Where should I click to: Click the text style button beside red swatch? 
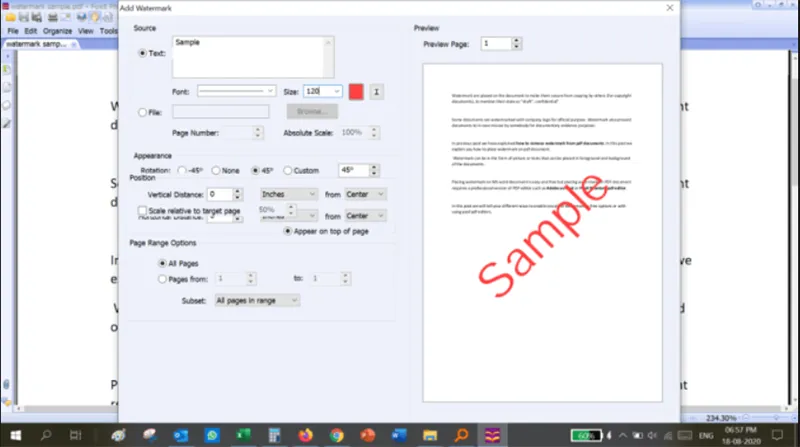[x=377, y=92]
